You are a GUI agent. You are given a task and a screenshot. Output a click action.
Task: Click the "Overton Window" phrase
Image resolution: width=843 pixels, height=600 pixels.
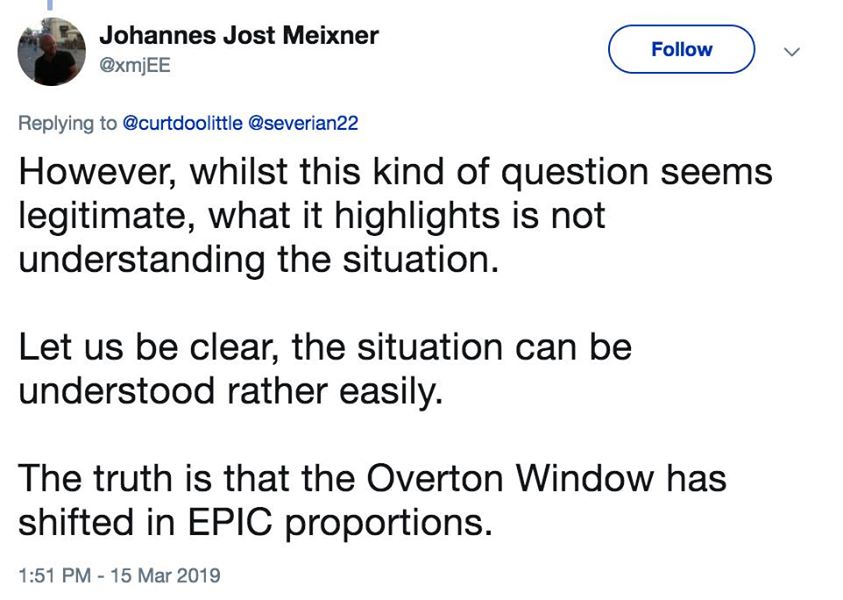pyautogui.click(x=465, y=478)
